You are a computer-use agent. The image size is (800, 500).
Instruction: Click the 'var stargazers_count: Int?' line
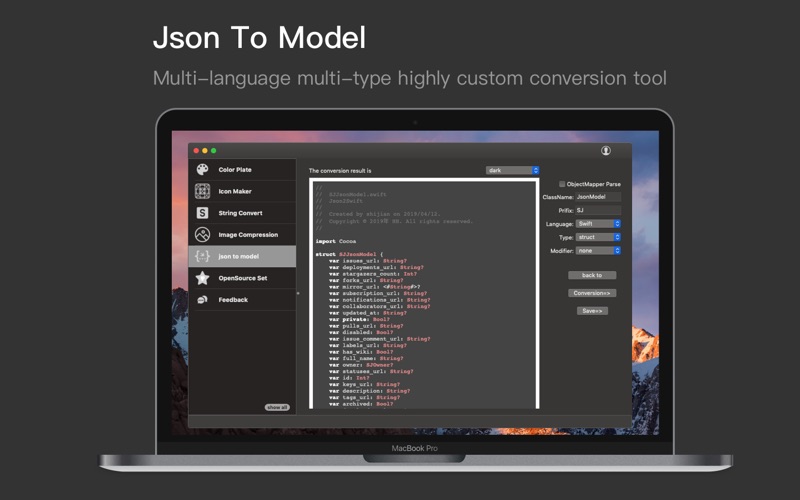[373, 273]
